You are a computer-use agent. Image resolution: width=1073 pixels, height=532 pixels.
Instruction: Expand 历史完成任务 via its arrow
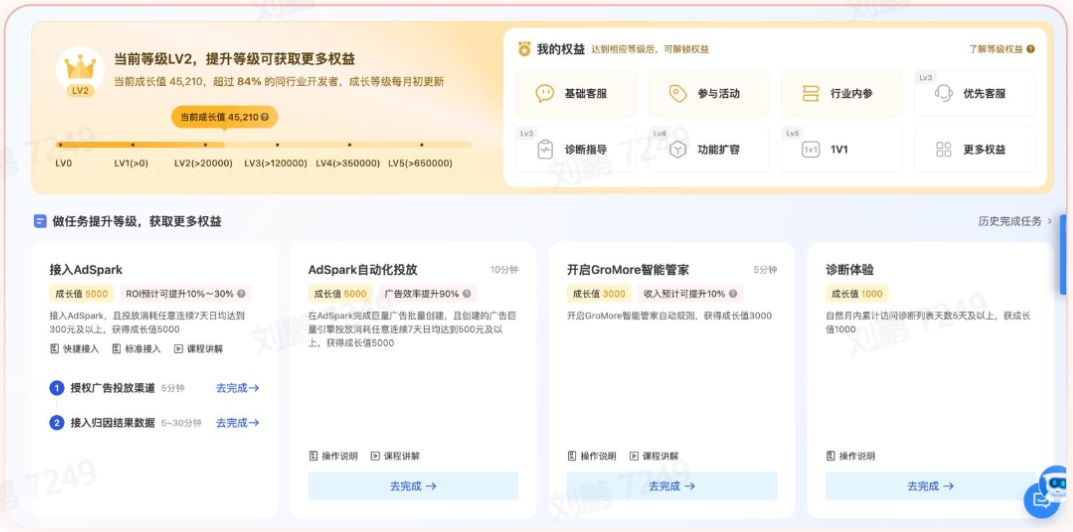1050,221
